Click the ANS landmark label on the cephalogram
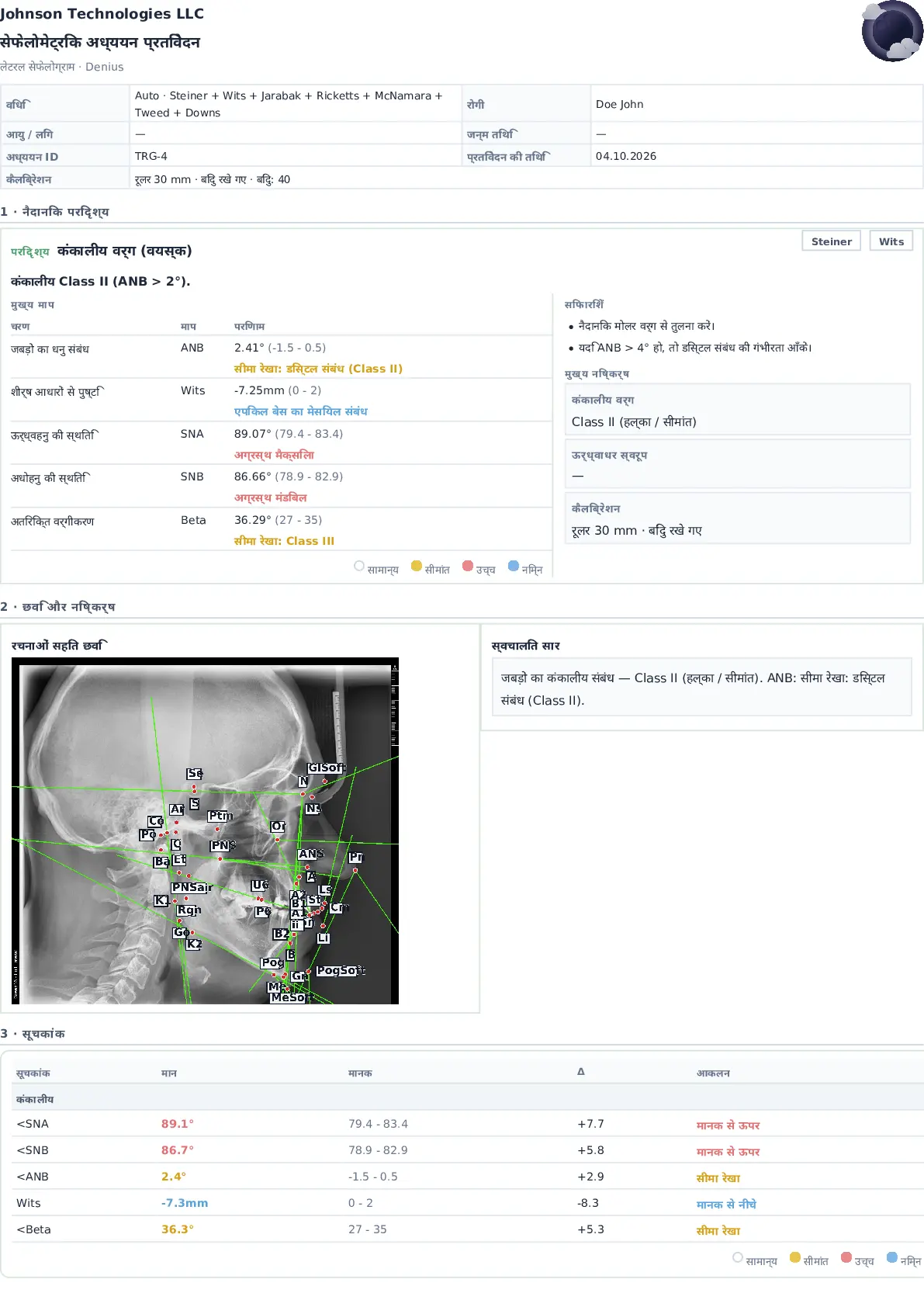This screenshot has width=924, height=1307. (310, 854)
